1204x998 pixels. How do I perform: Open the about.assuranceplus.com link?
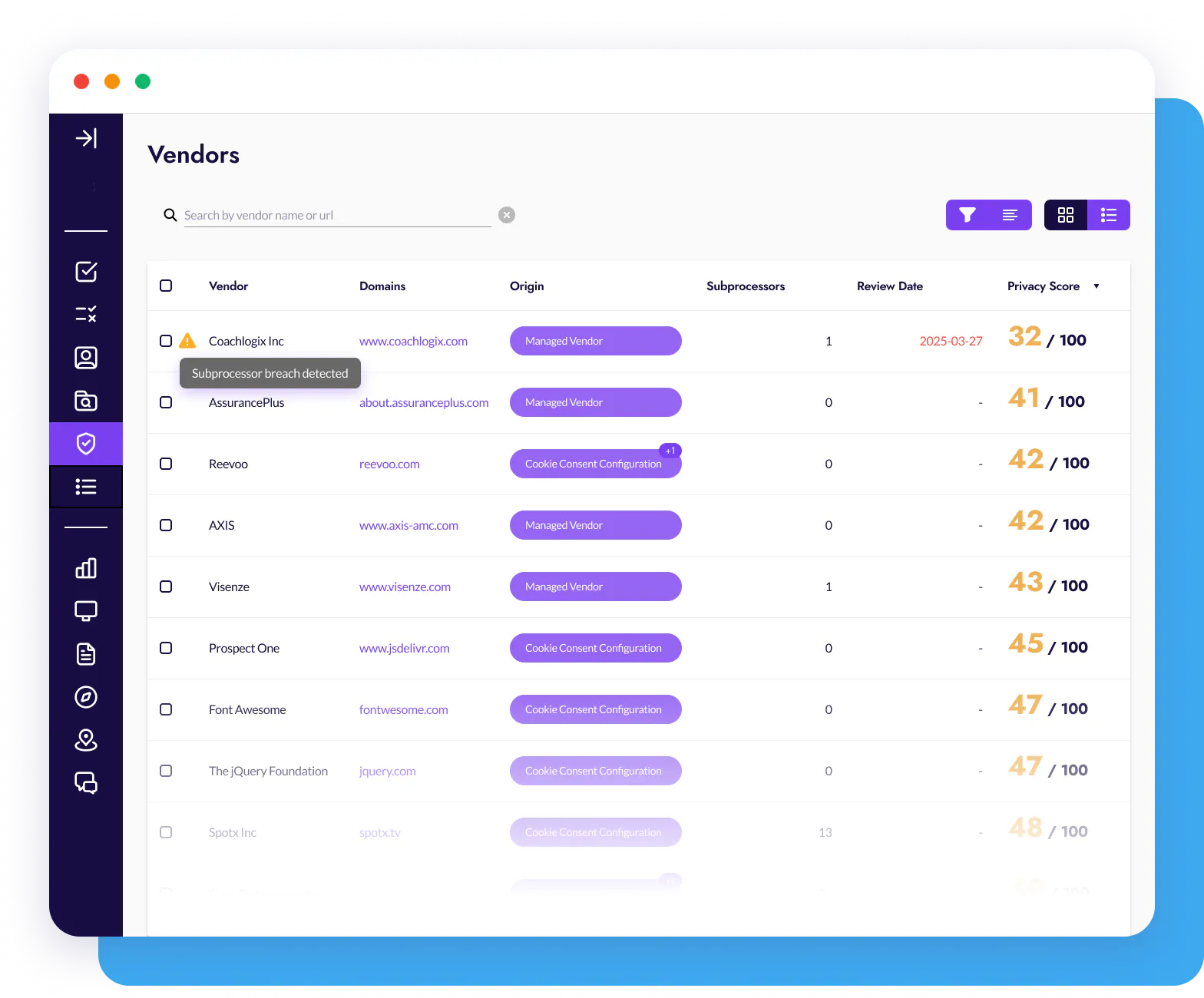click(x=424, y=402)
